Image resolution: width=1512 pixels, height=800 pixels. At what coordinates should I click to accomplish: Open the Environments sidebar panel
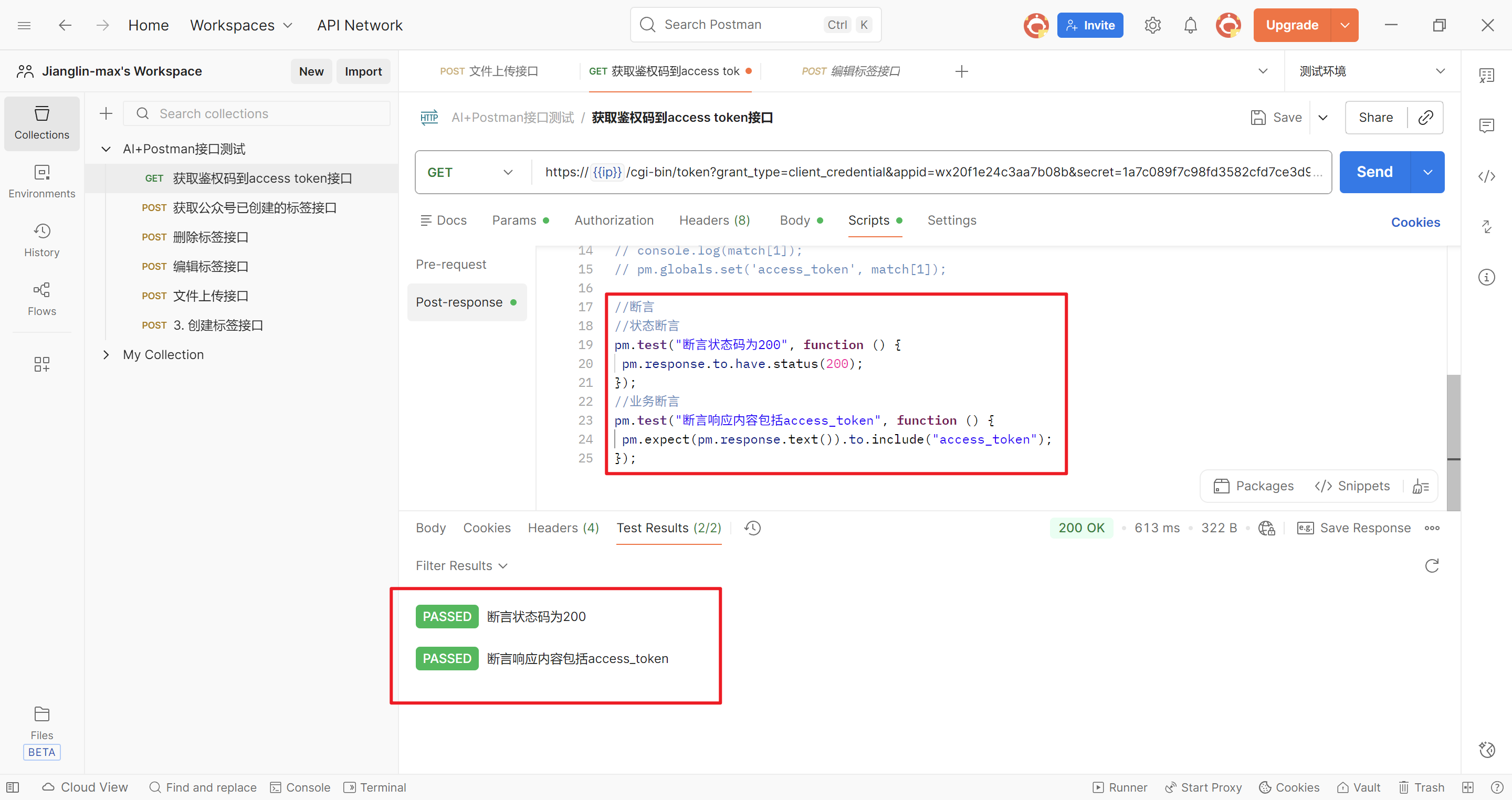pyautogui.click(x=41, y=182)
